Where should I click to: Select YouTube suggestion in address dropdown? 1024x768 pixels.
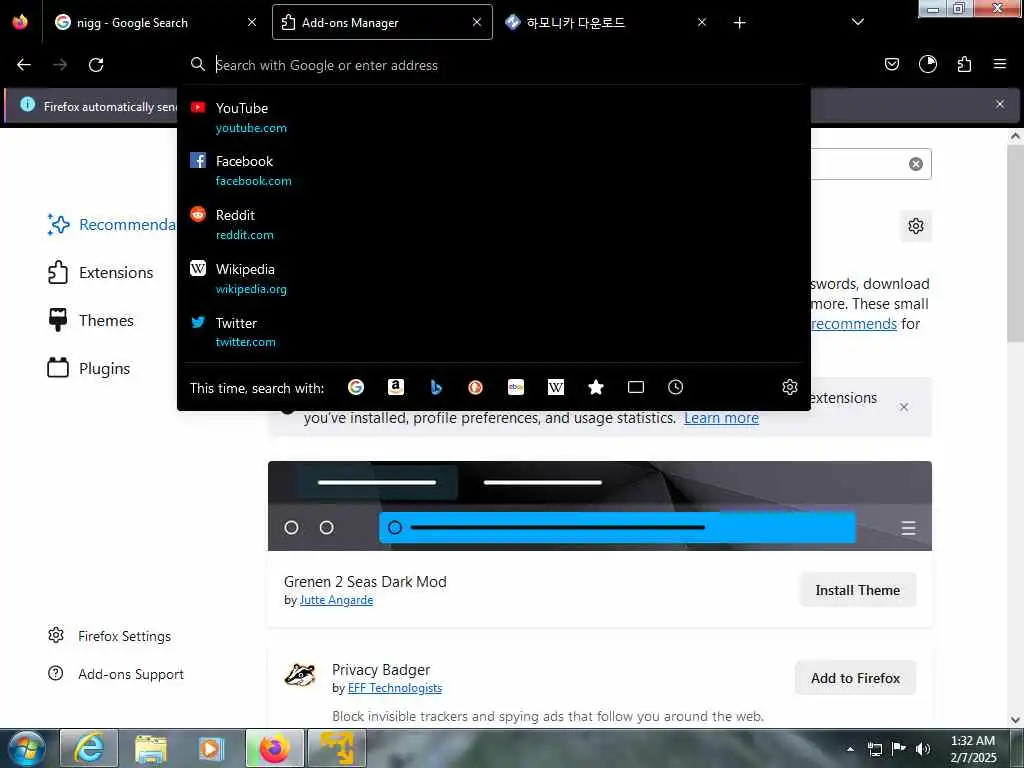494,118
